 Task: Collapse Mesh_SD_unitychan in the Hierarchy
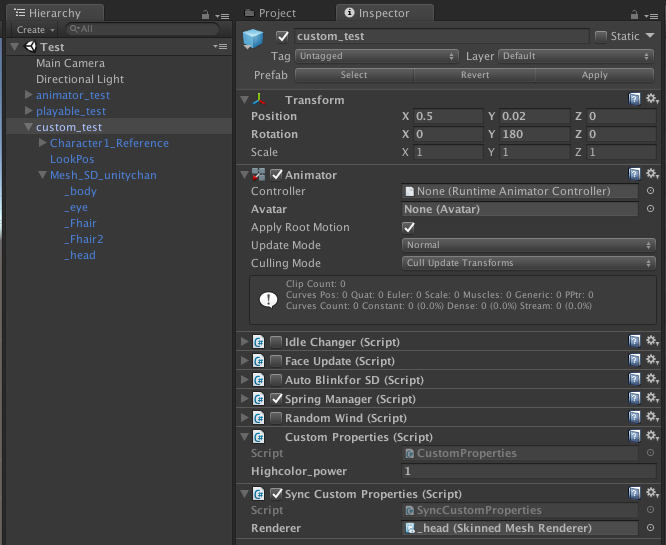(x=42, y=175)
